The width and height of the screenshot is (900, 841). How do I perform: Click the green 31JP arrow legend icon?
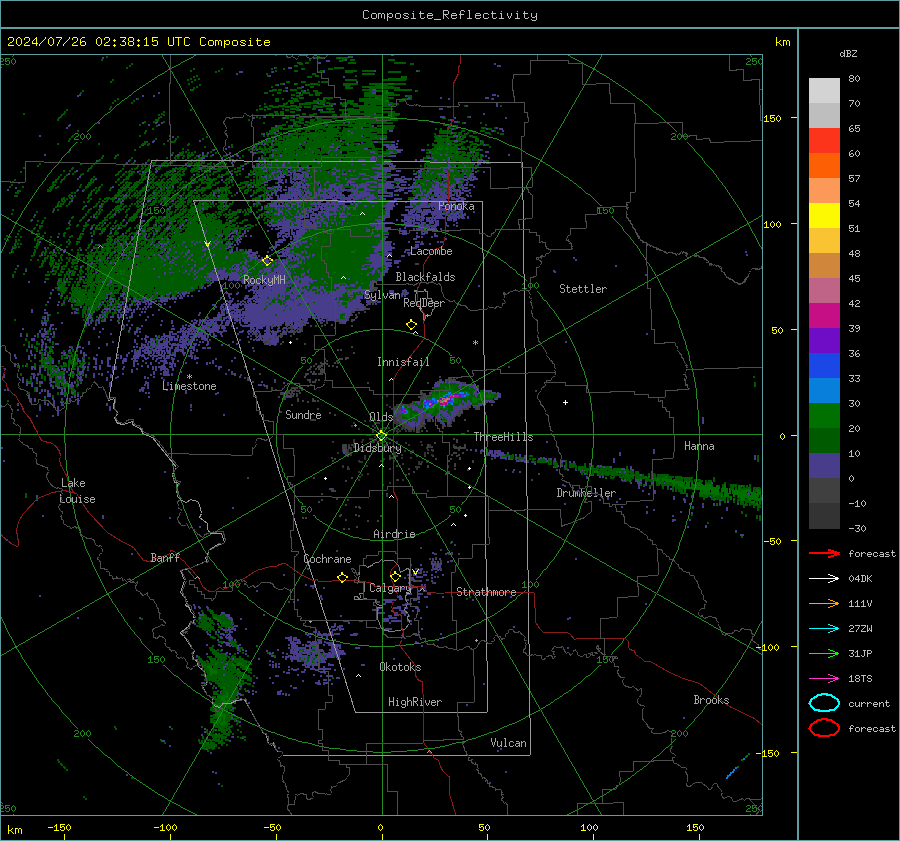[824, 653]
